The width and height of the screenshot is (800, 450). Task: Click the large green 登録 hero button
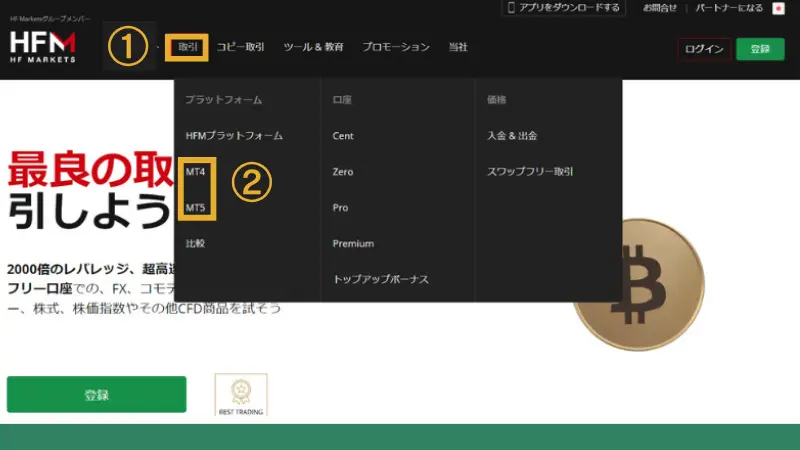tap(96, 394)
